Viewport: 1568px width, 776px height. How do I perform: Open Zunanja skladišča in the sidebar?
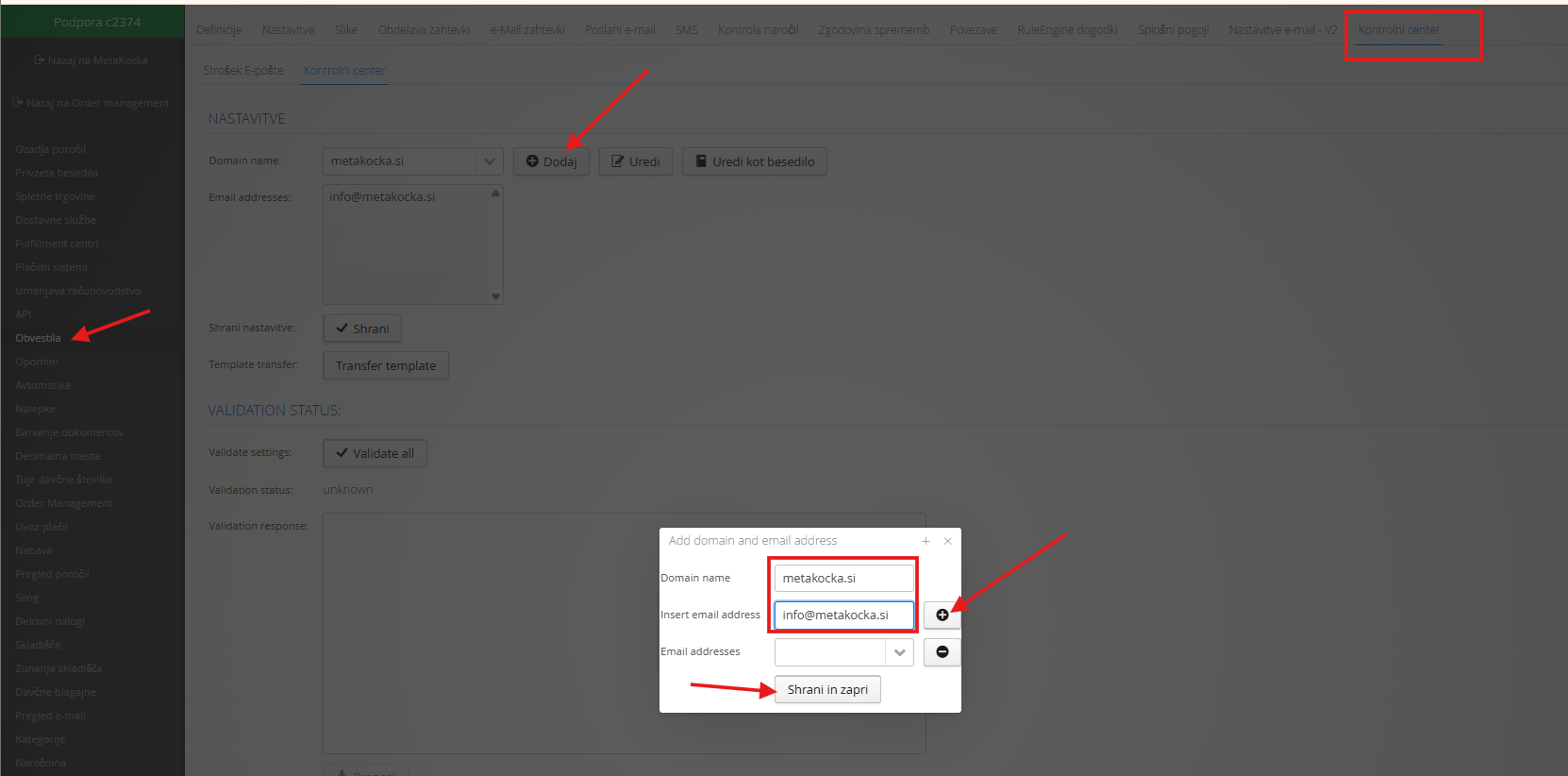58,668
